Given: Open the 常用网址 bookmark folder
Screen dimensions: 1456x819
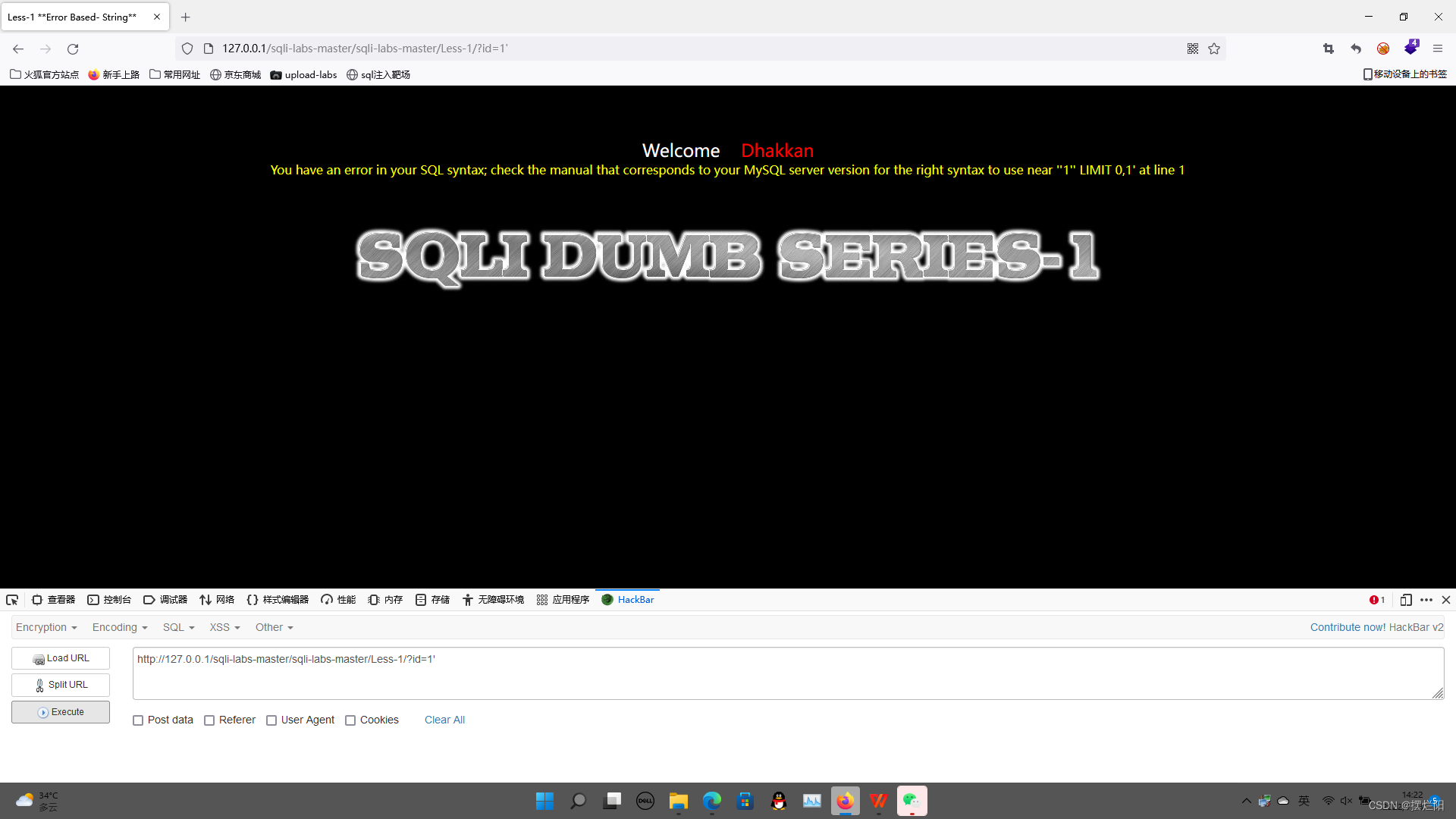Looking at the screenshot, I should click(174, 74).
